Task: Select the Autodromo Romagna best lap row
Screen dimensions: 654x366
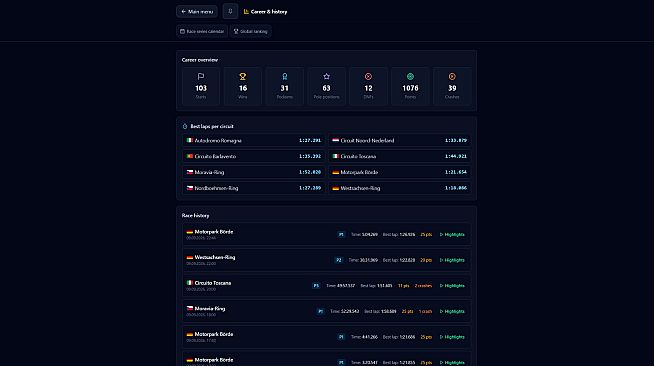Action: coord(254,140)
